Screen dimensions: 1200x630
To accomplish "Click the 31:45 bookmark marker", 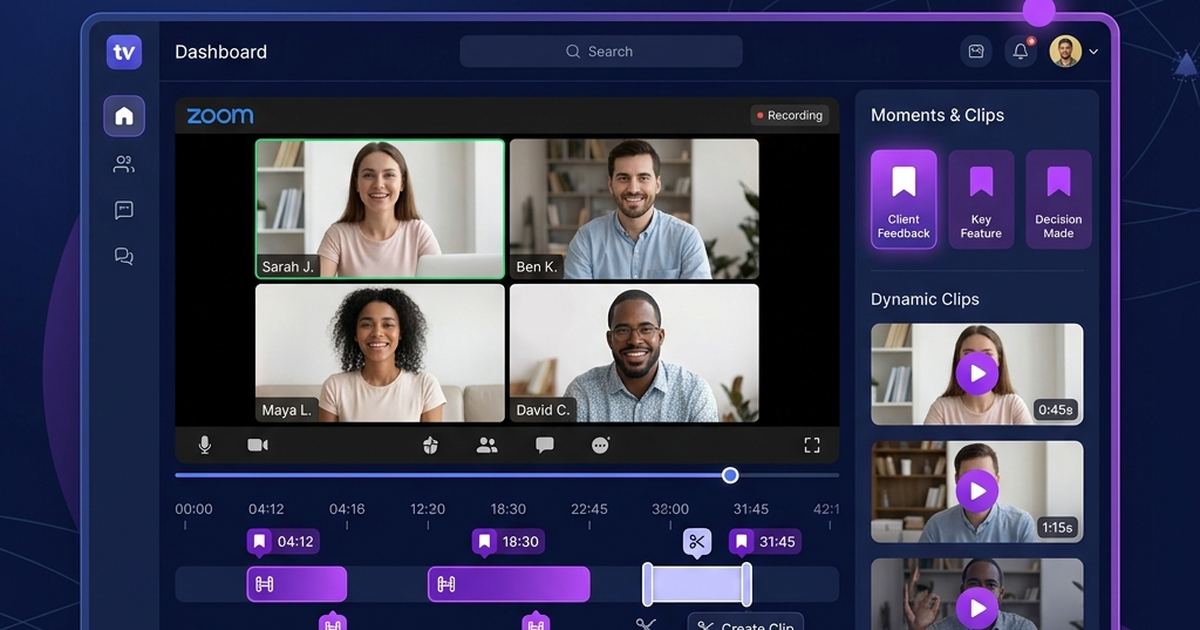I will click(x=765, y=542).
